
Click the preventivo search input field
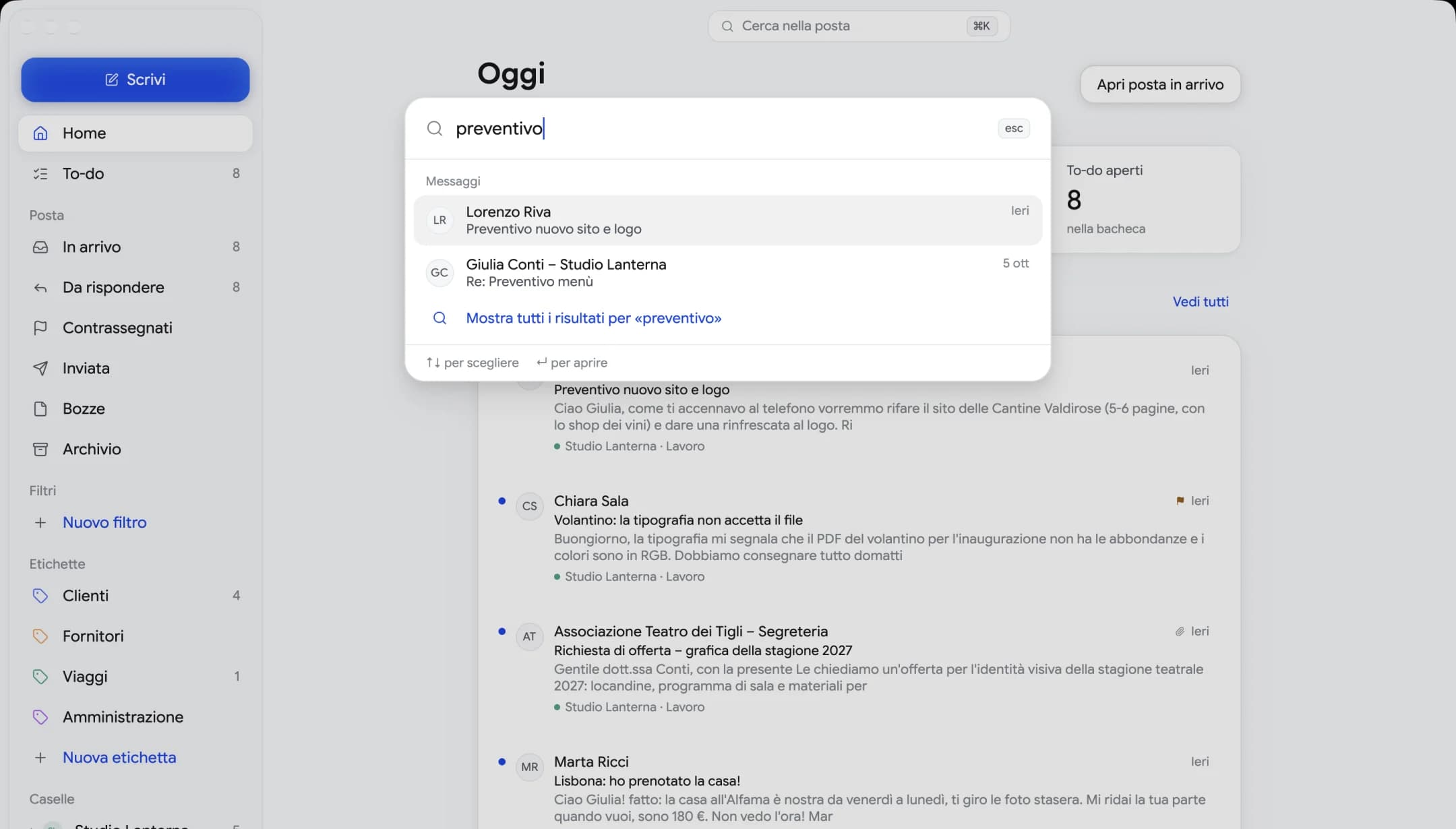click(x=721, y=129)
